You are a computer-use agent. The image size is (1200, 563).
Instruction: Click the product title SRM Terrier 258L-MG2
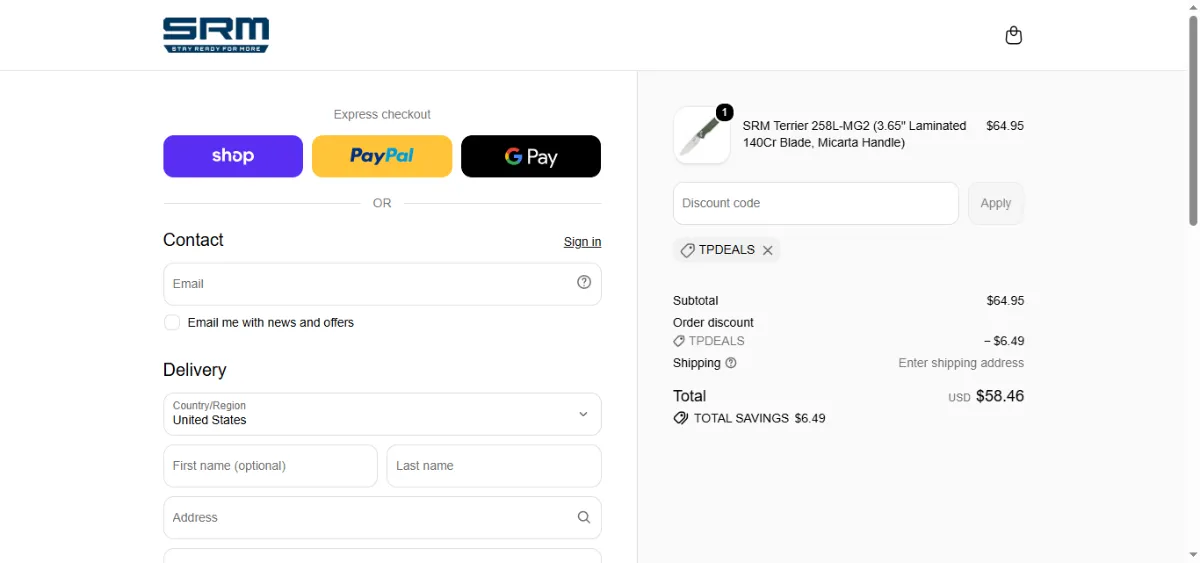click(x=855, y=134)
